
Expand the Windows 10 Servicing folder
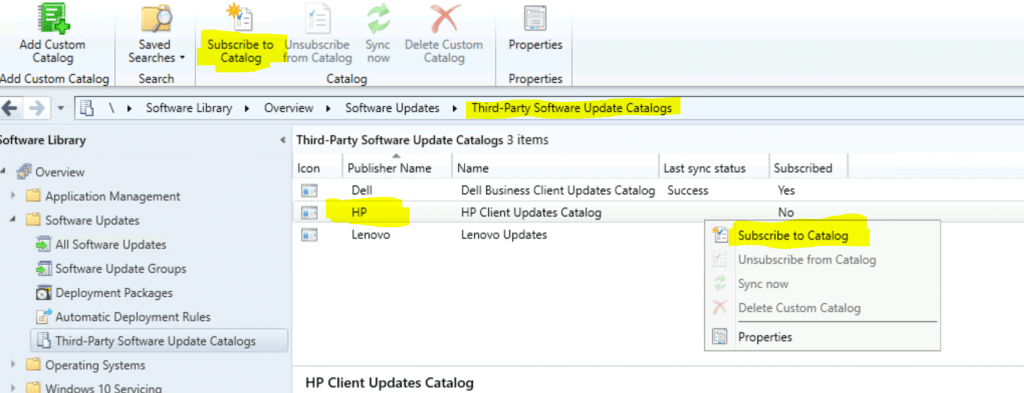tap(14, 388)
